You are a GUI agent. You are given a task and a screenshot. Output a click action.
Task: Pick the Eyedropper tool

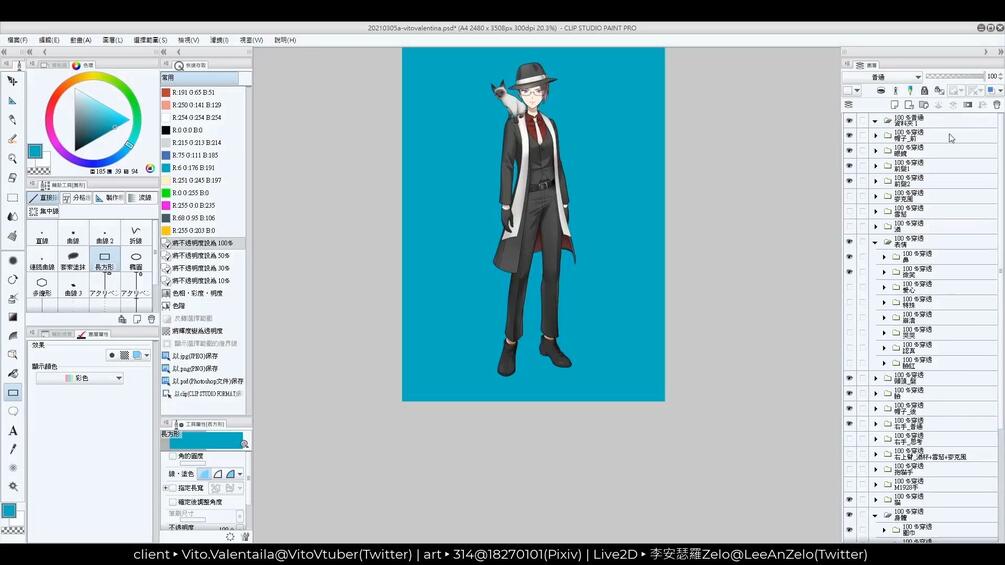coord(12,449)
